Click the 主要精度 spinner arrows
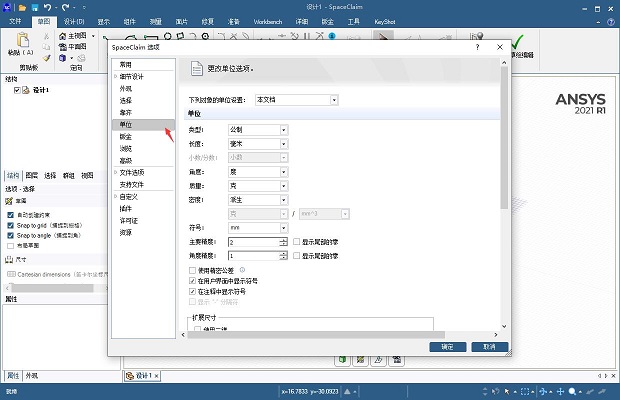 click(x=284, y=242)
